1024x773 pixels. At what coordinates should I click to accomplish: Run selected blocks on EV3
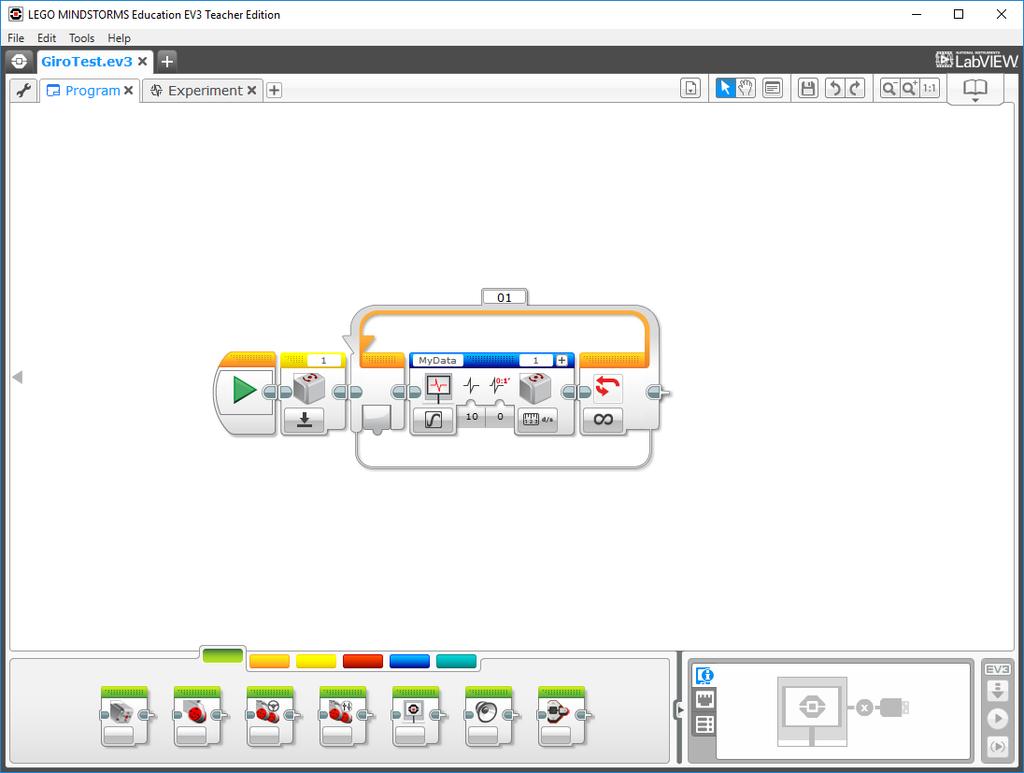(x=997, y=746)
